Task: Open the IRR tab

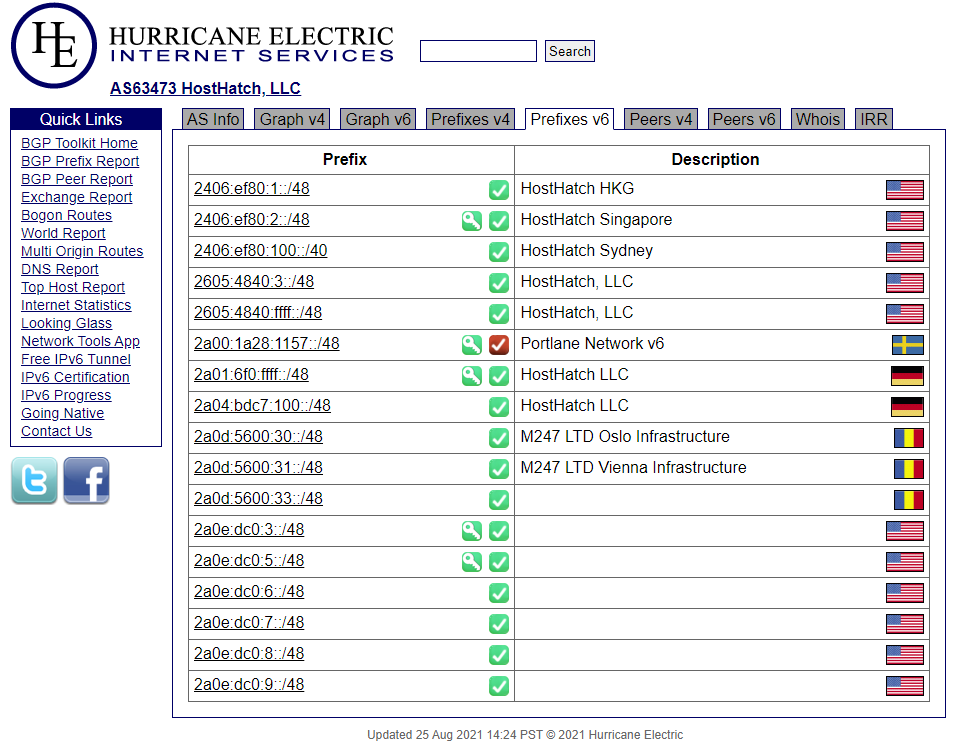Action: 873,119
